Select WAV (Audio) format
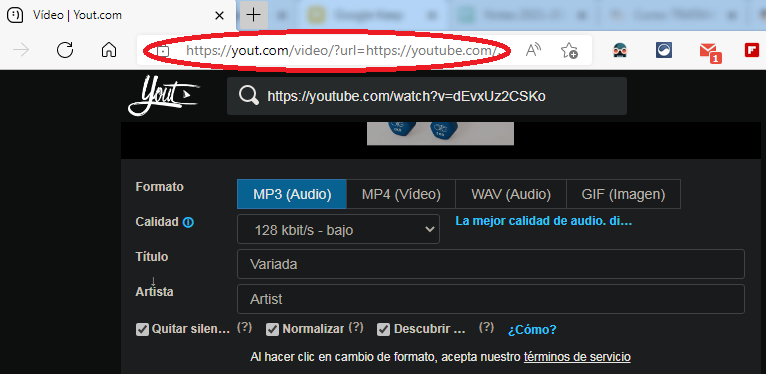Viewport: 766px width, 374px height. [x=511, y=194]
